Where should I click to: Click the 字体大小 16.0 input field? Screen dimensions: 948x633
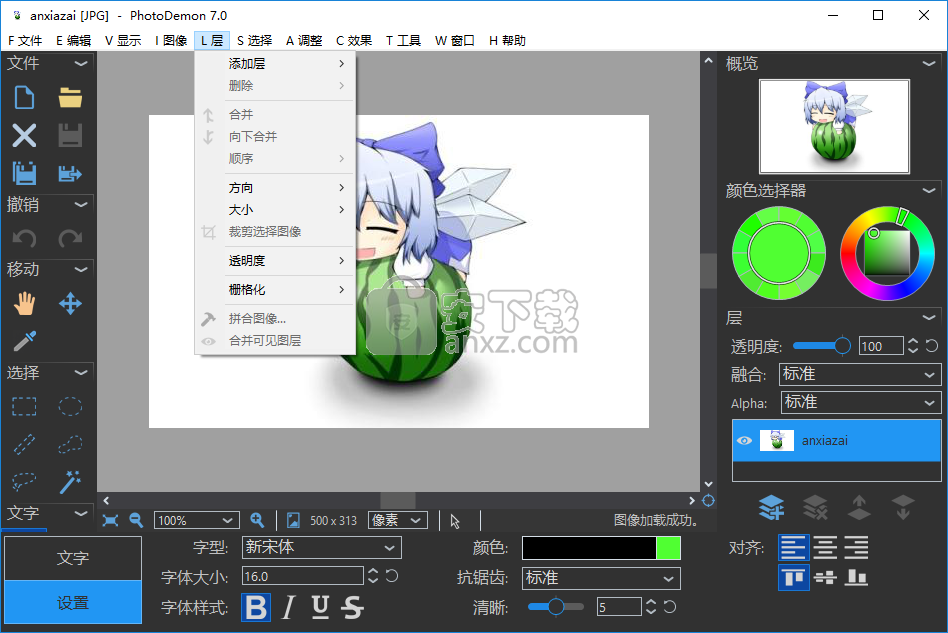click(x=303, y=576)
